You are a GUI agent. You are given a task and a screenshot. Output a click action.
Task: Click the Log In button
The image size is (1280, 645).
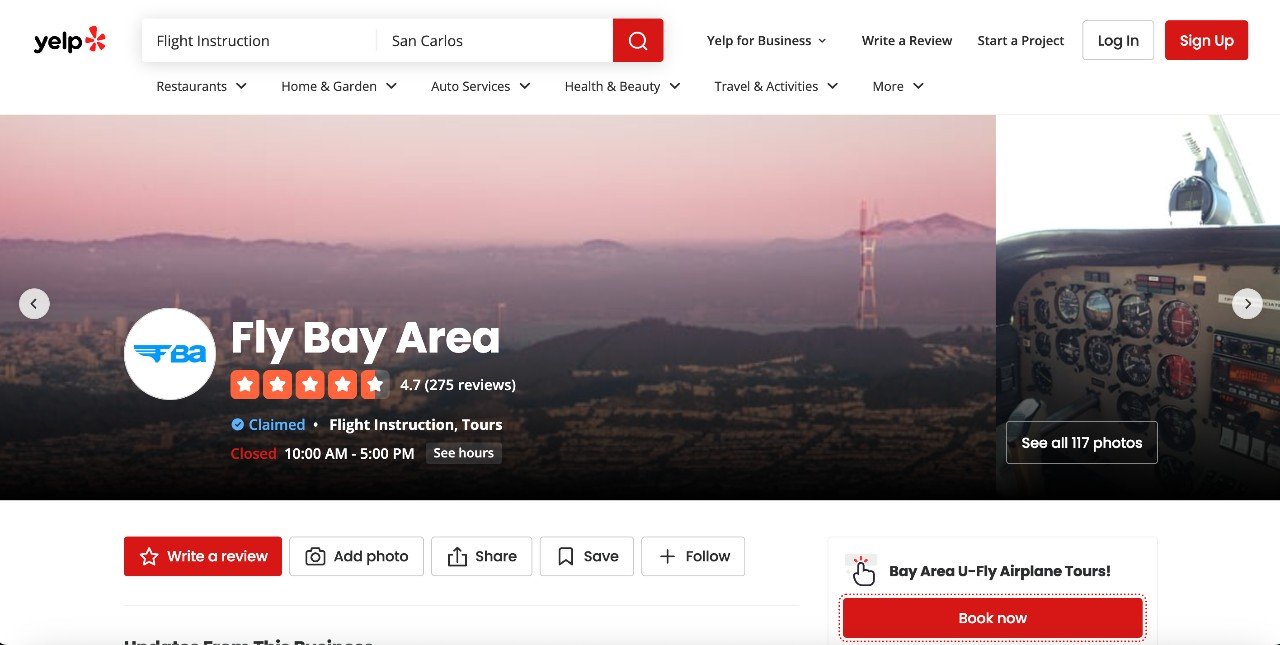tap(1118, 40)
